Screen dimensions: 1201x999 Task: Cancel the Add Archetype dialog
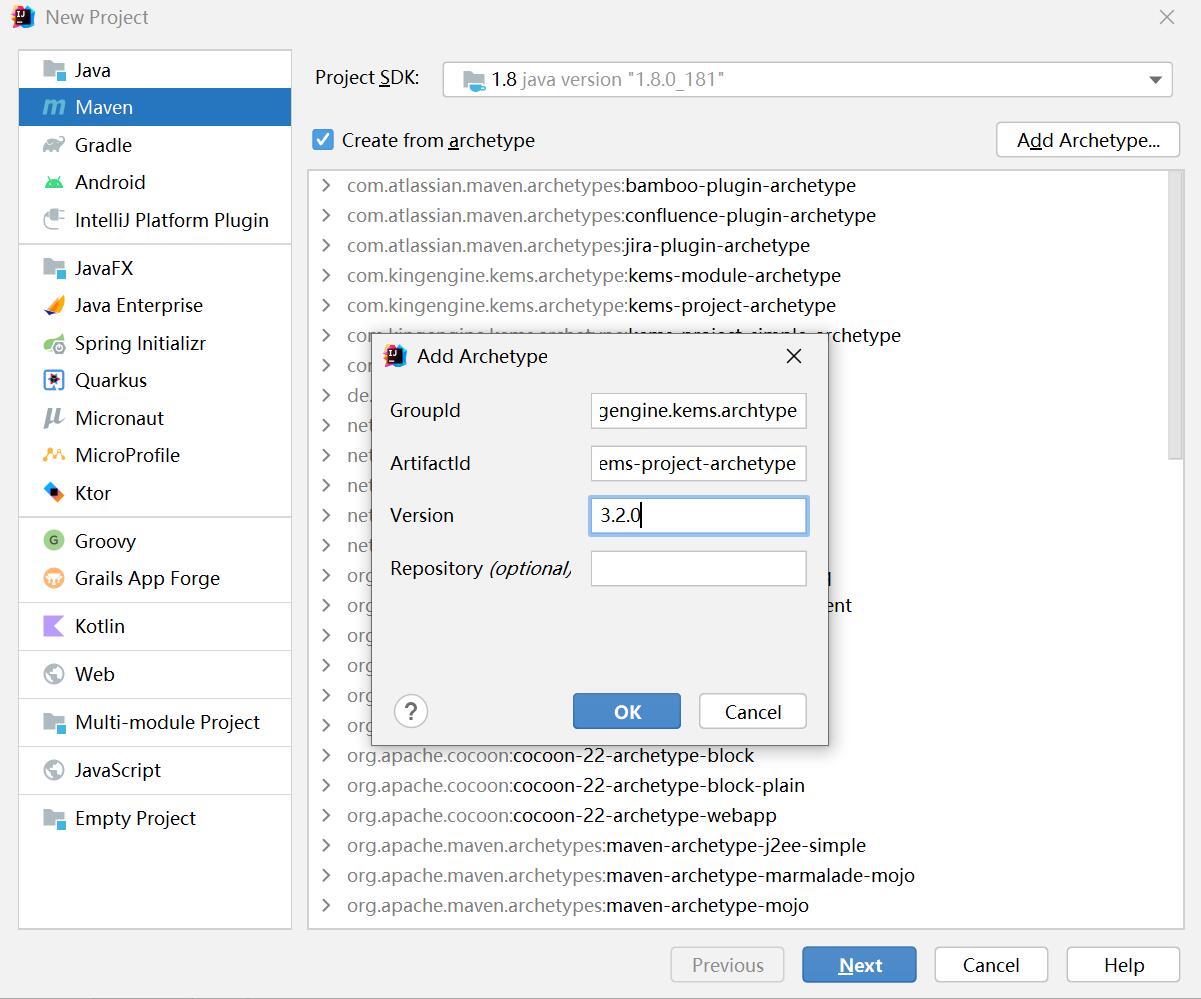click(753, 711)
